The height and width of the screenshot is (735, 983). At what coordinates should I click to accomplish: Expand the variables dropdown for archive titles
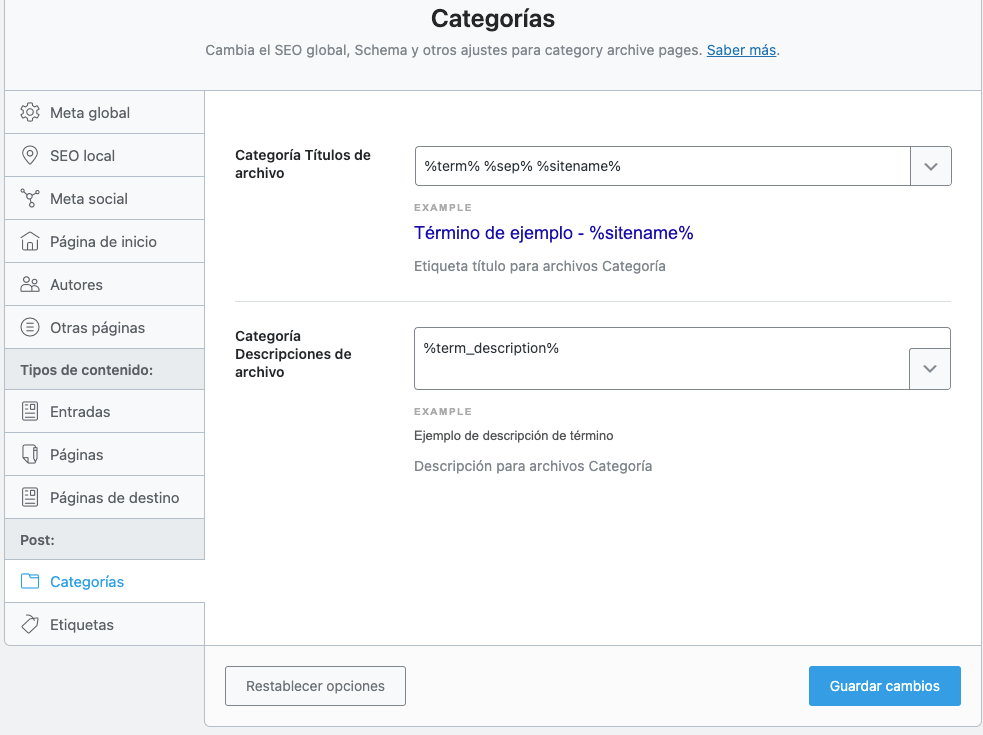coord(930,166)
